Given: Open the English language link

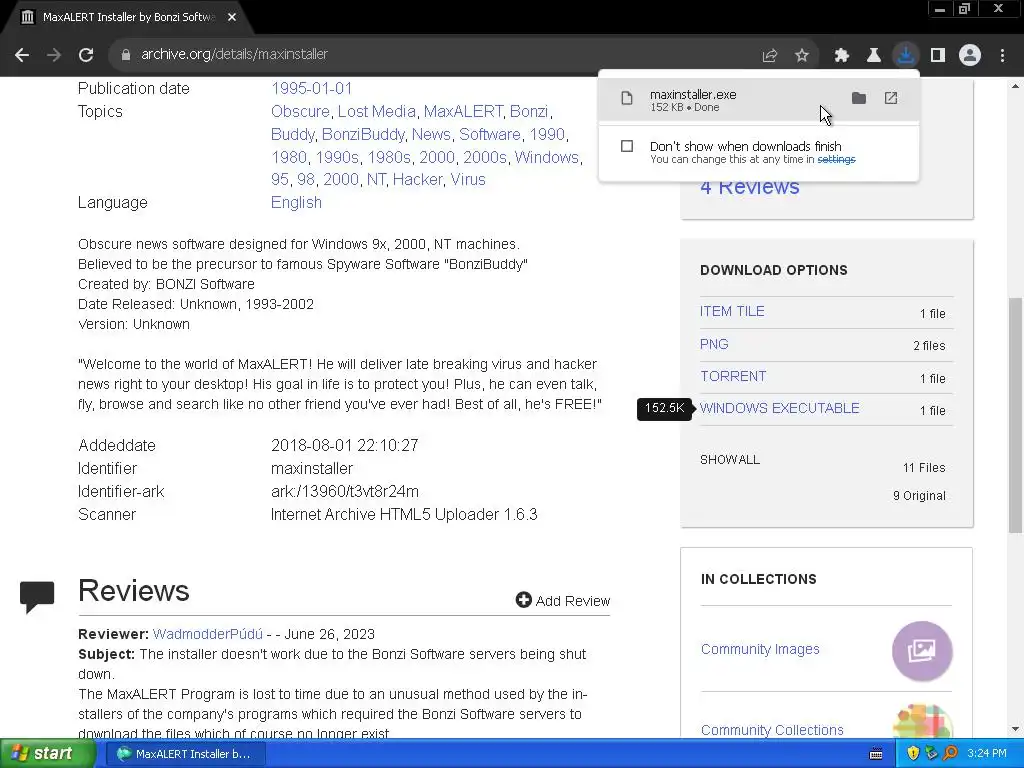Looking at the screenshot, I should point(296,202).
